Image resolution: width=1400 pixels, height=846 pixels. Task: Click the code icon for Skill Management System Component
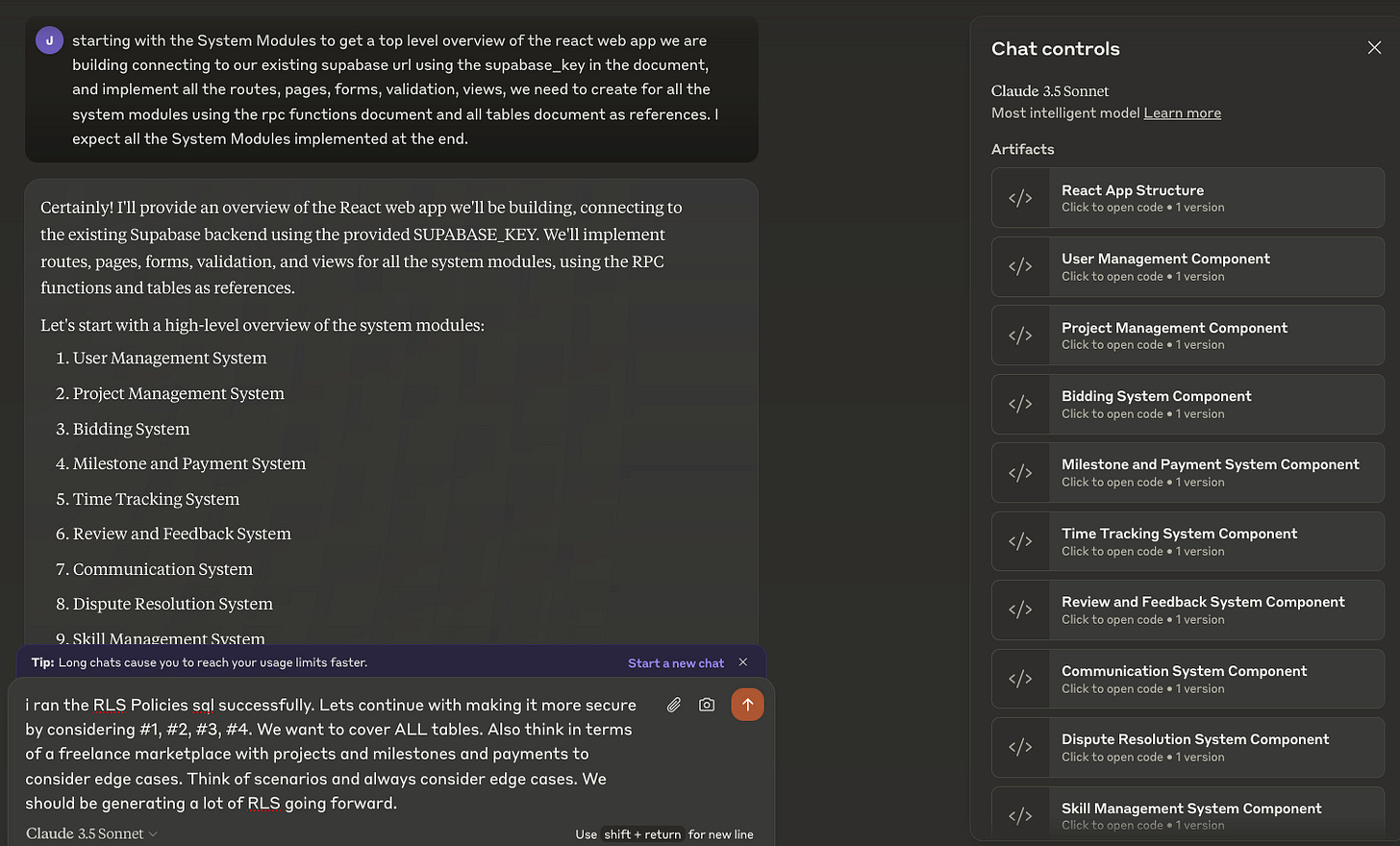coord(1020,815)
